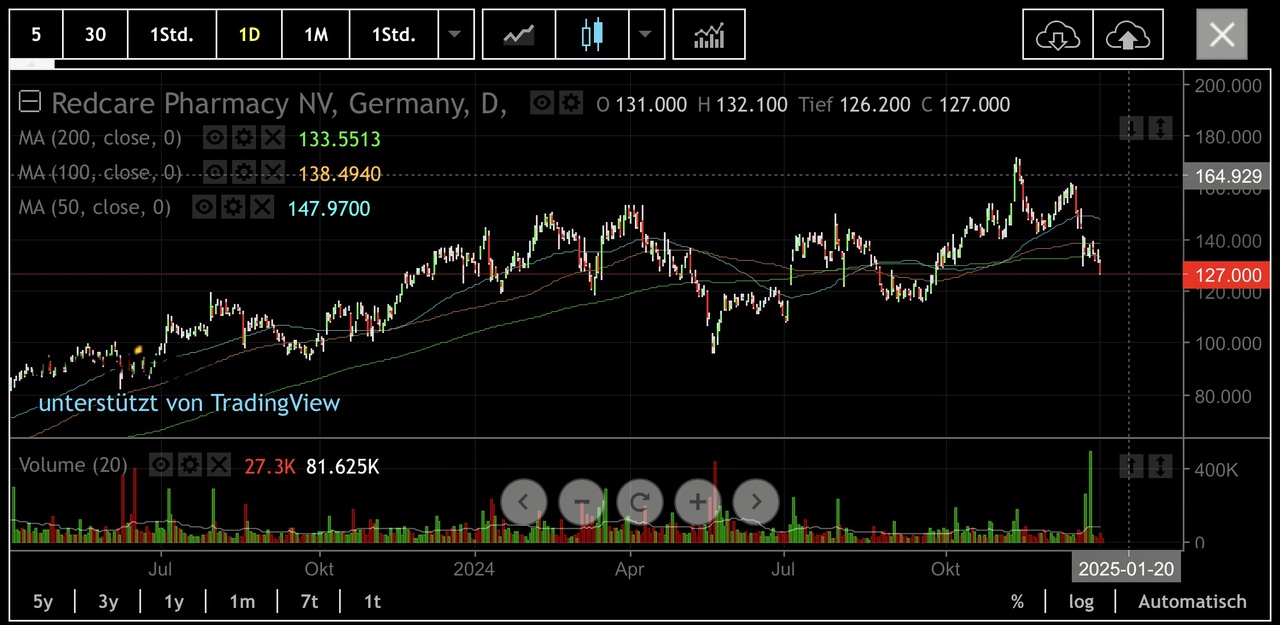Click the 2025-01-20 date label on time axis
The width and height of the screenshot is (1280, 625).
point(1126,569)
